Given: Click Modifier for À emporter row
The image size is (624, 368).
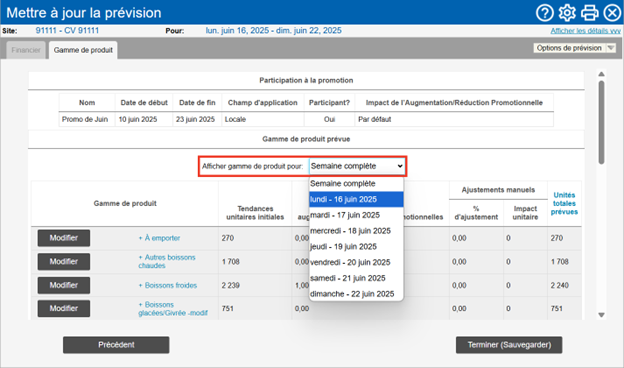Looking at the screenshot, I should 64,238.
